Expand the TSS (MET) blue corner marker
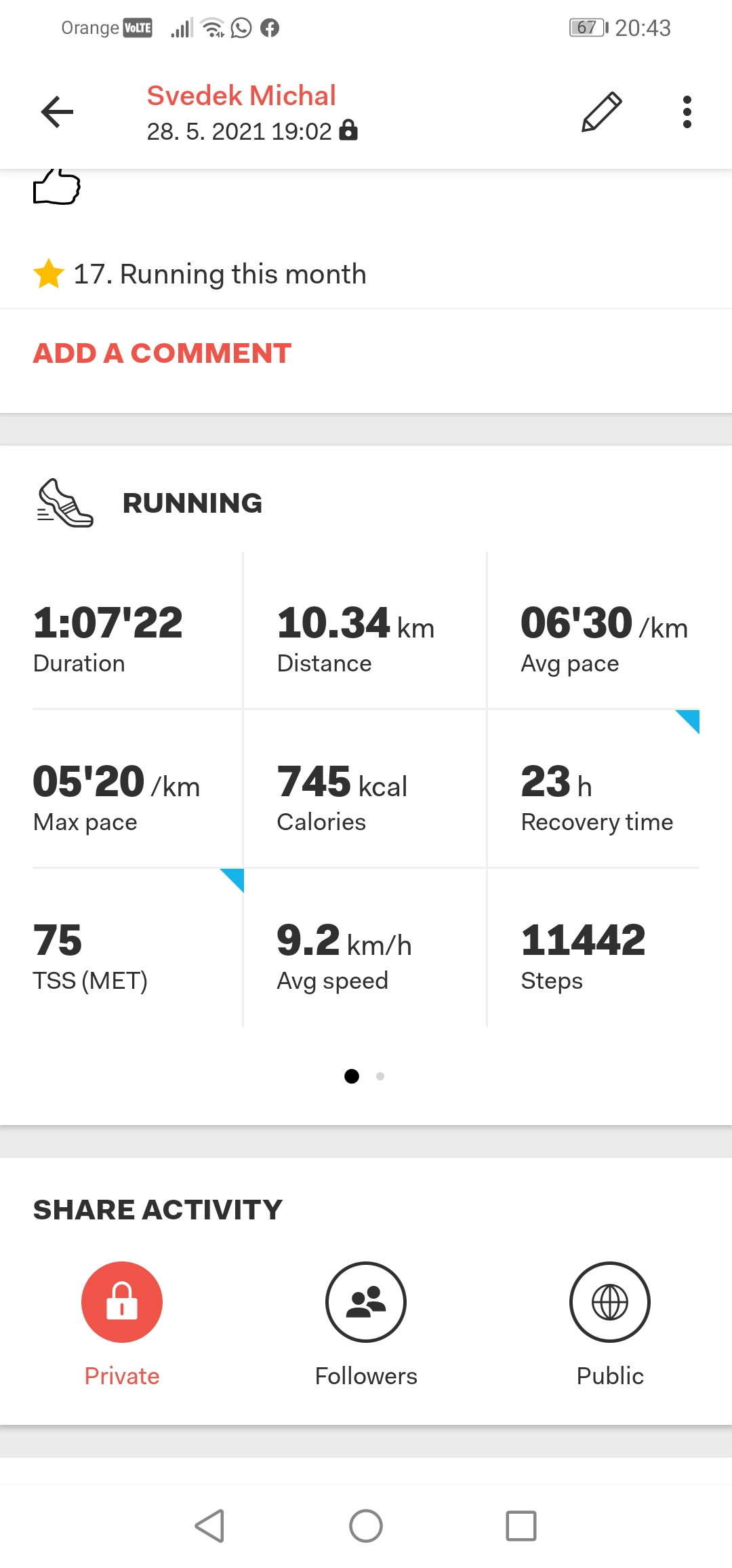The width and height of the screenshot is (732, 1568). coord(232,880)
